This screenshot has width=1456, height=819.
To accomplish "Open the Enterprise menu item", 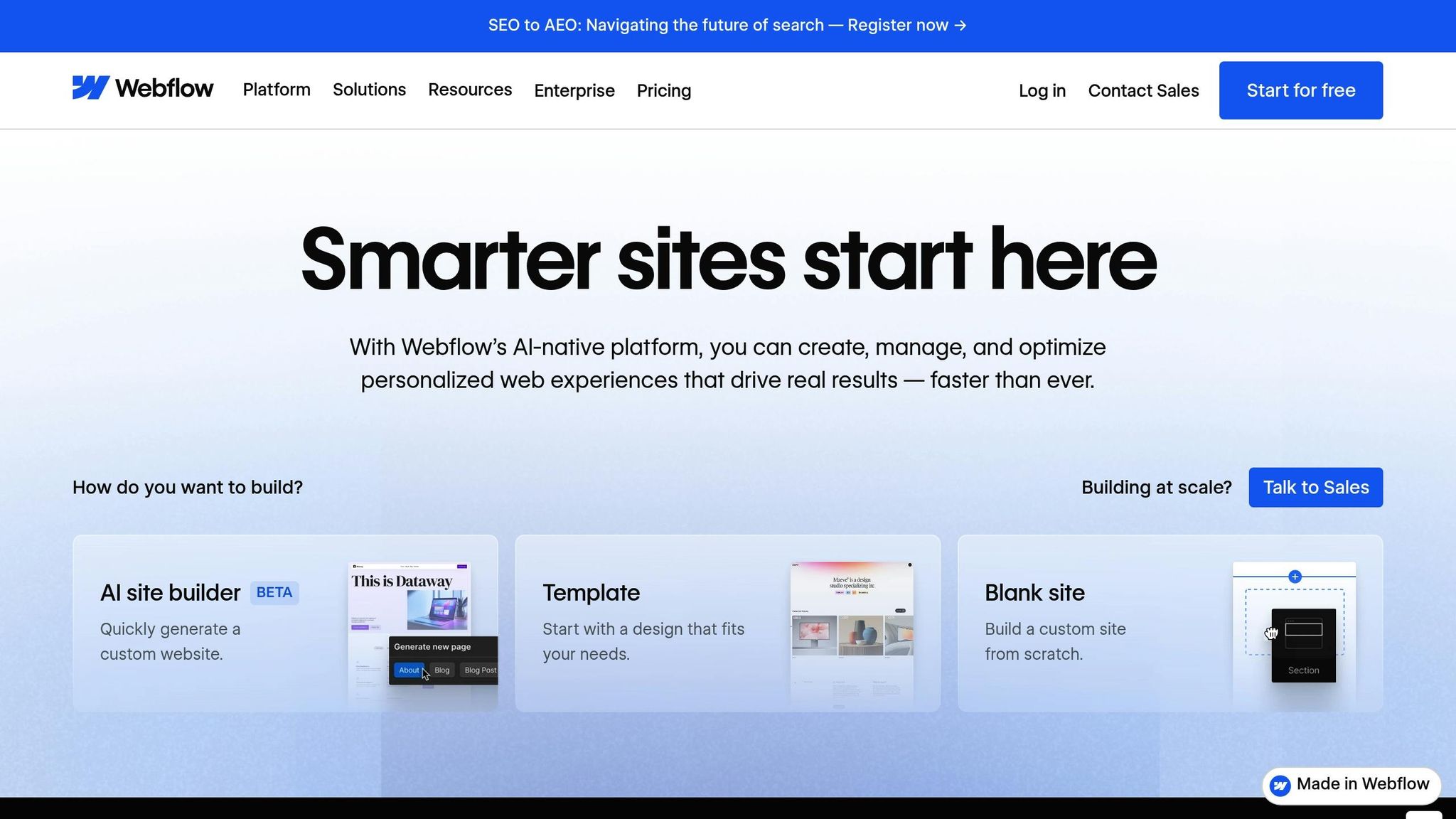I will [574, 90].
